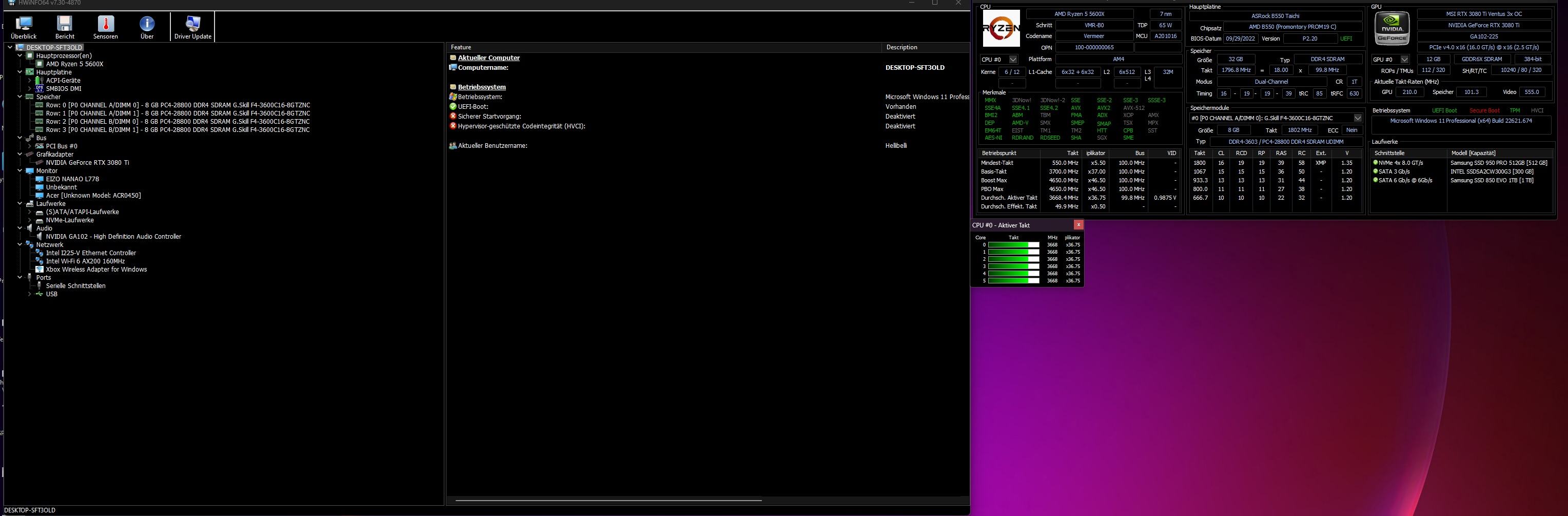
Task: Select Samsung SSD 950 PRO drive row
Action: tap(1460, 163)
